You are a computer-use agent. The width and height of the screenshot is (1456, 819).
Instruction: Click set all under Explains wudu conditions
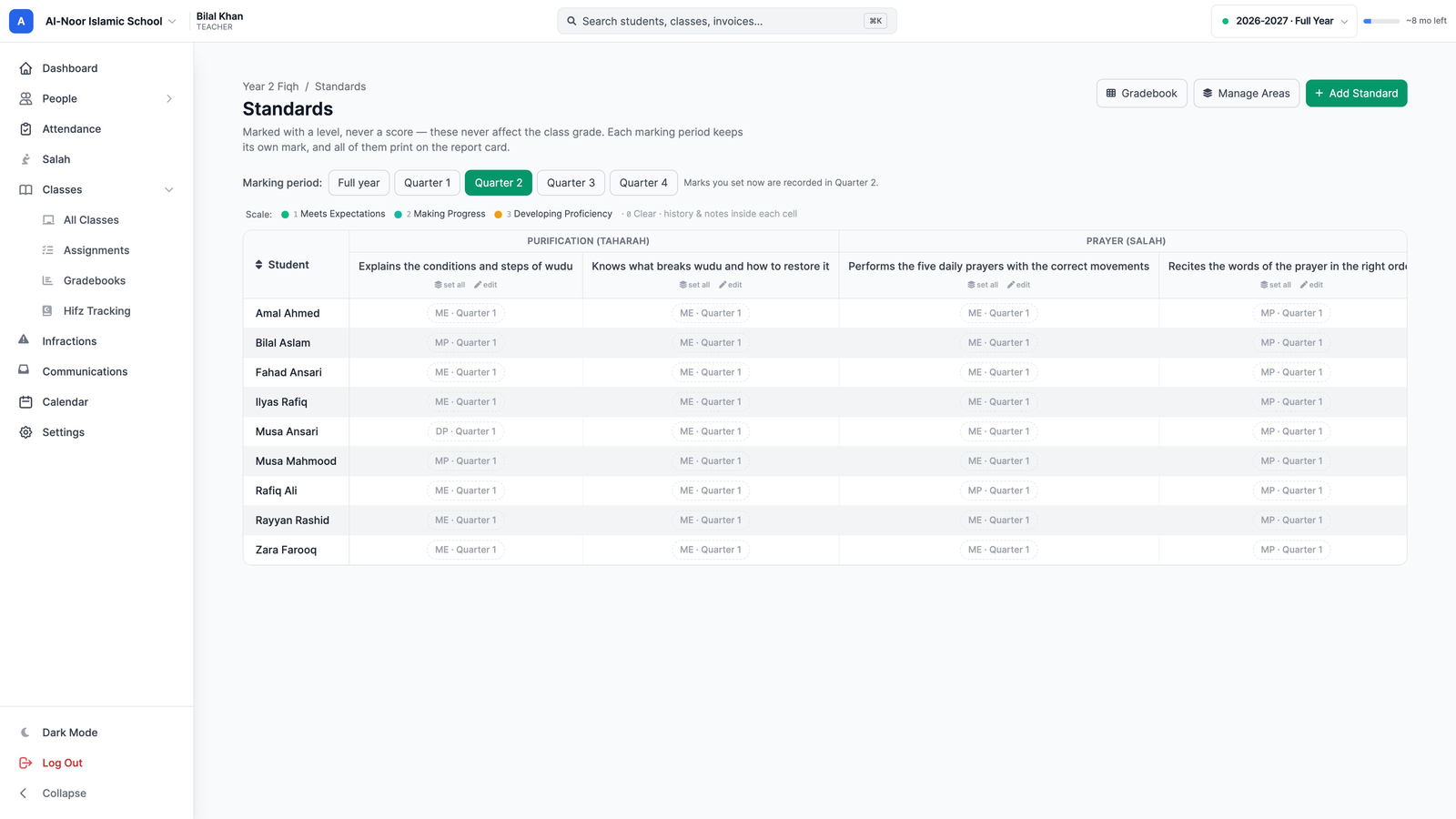(450, 285)
